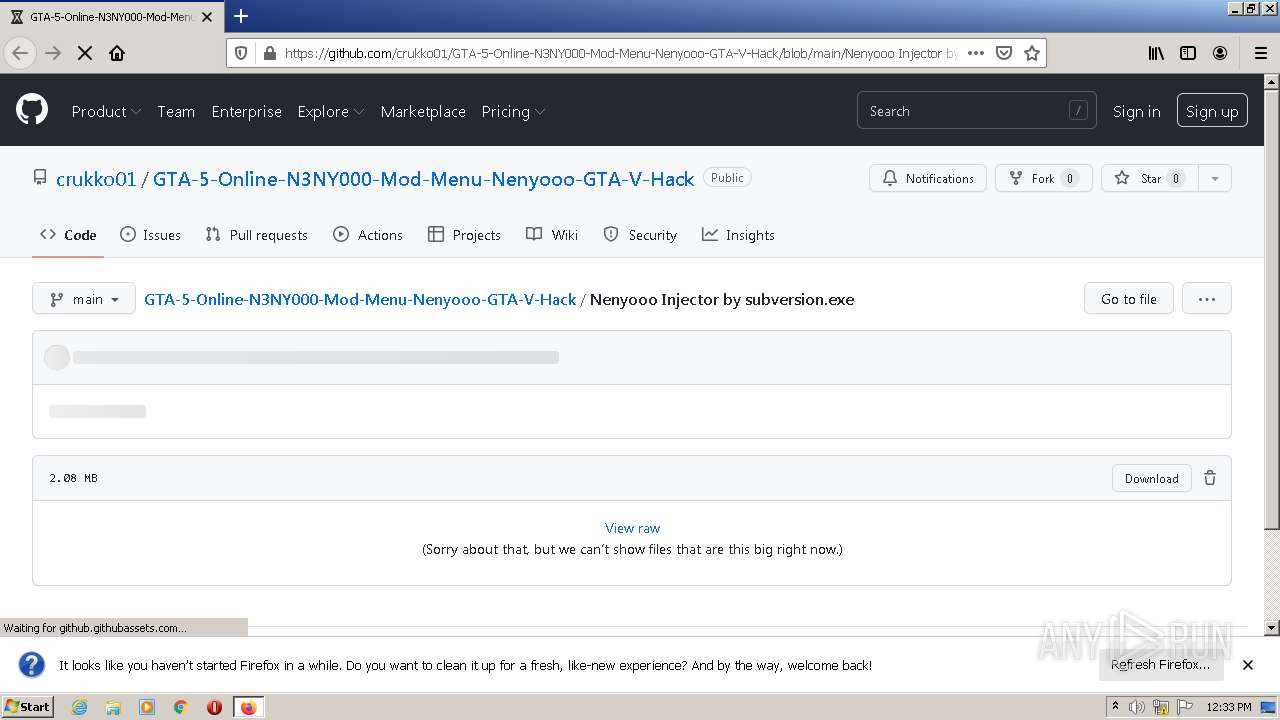This screenshot has width=1280, height=720.
Task: Open the Firefox Home page
Action: tap(117, 53)
